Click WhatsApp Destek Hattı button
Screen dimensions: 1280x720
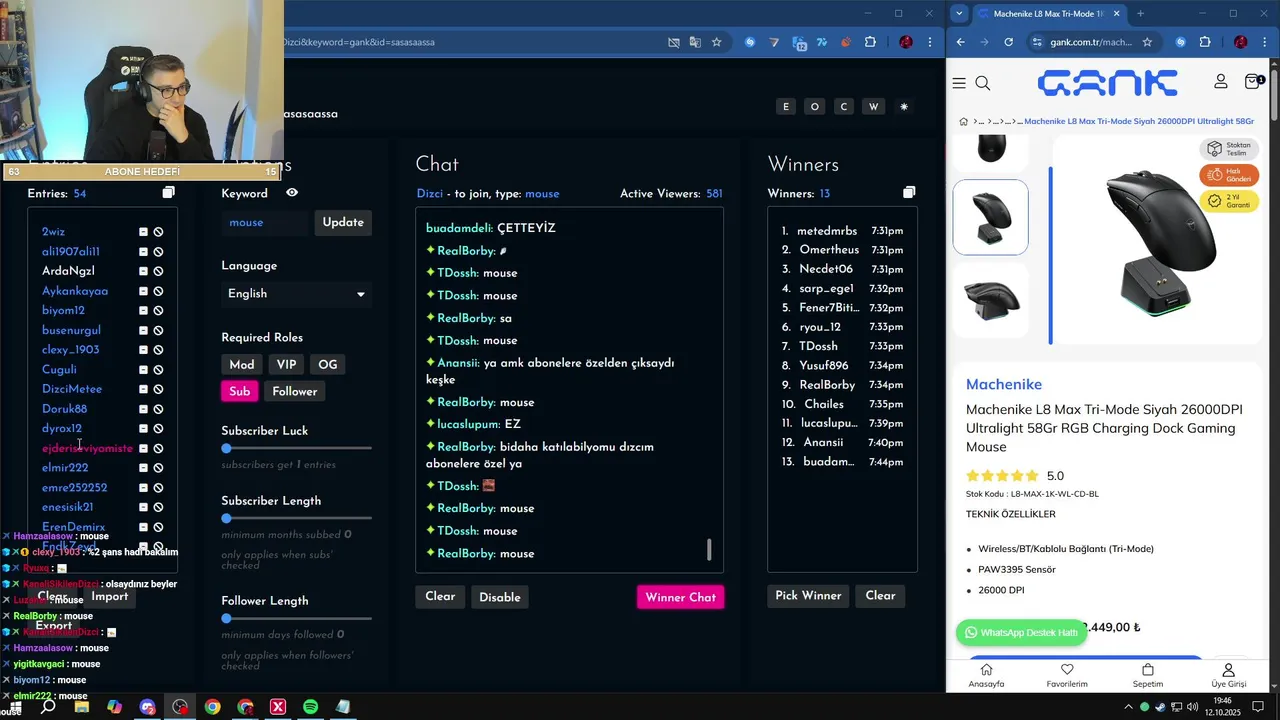pos(1021,633)
